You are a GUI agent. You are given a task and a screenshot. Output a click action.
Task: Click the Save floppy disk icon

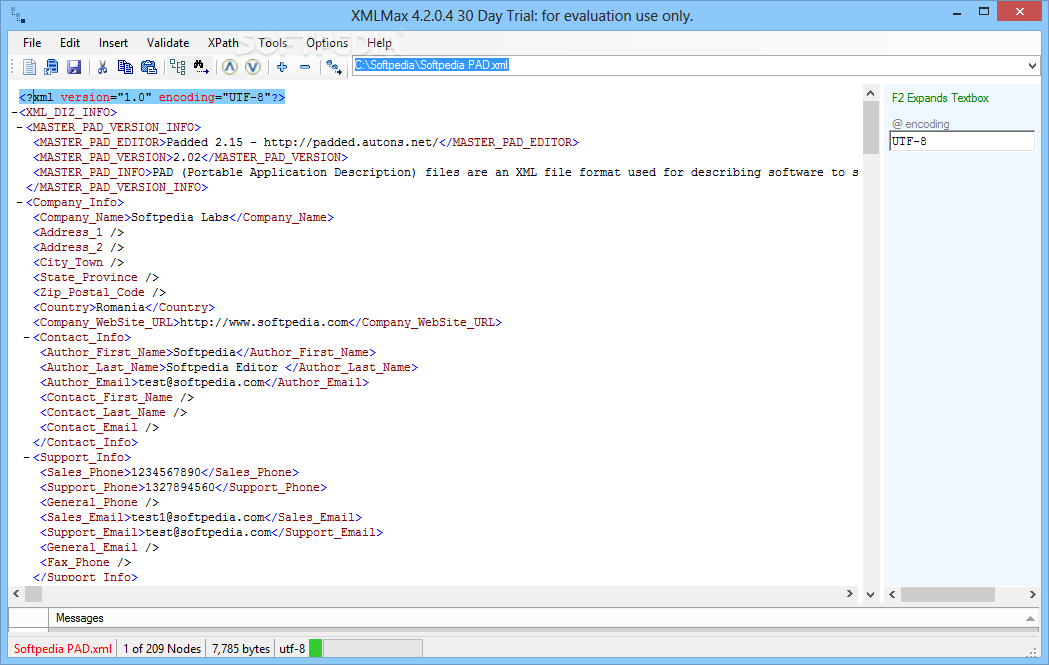coord(74,67)
